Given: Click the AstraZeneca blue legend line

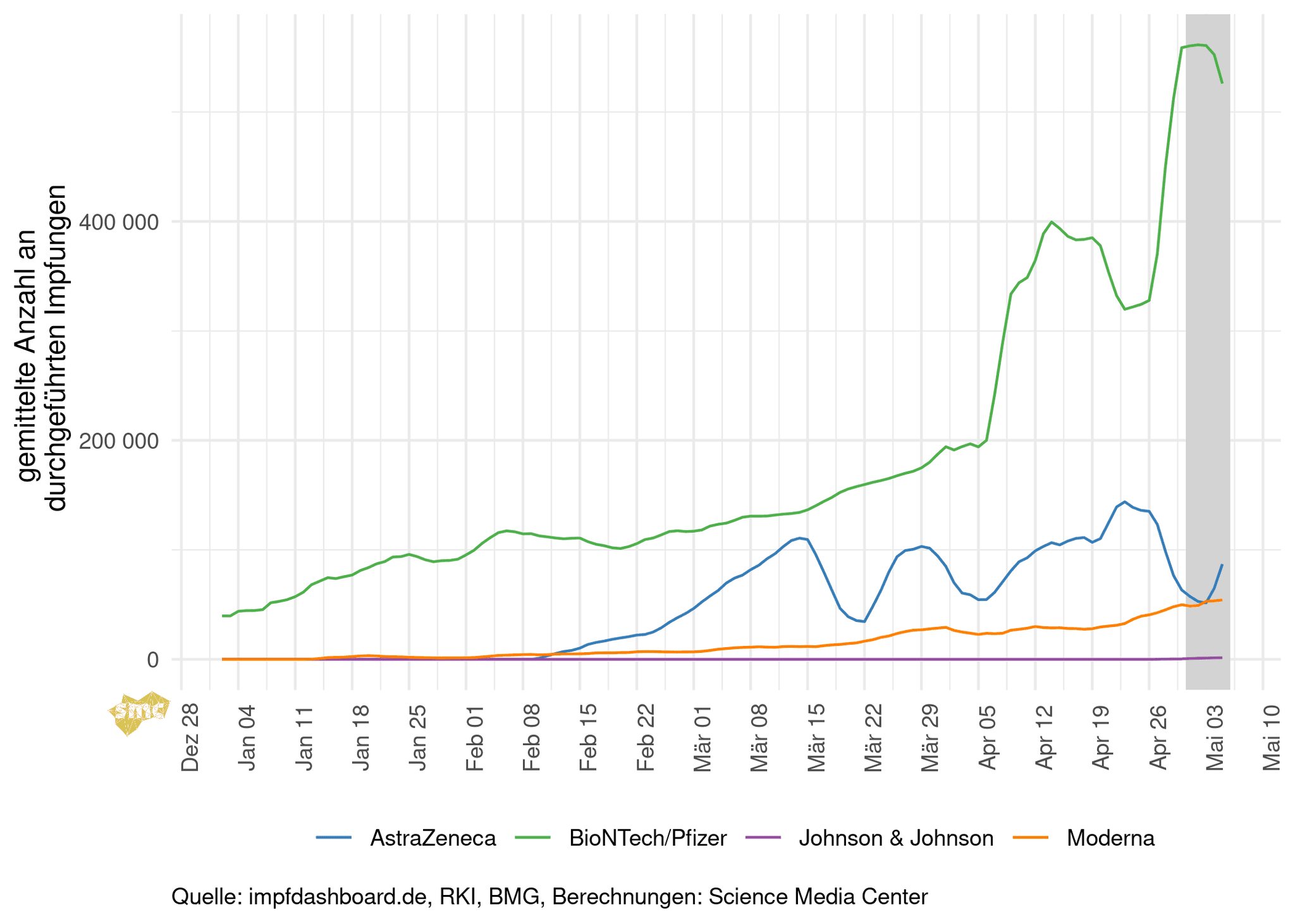Looking at the screenshot, I should coord(334,838).
